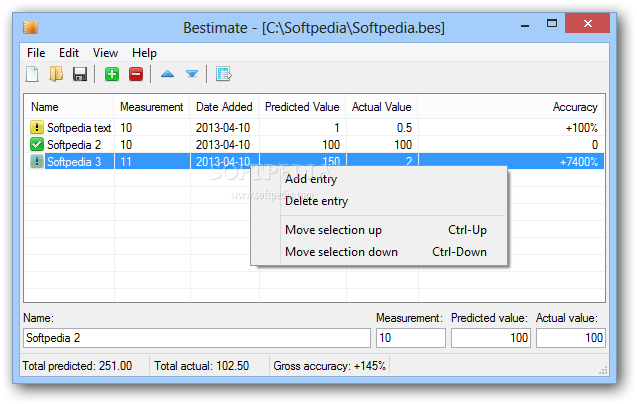Click the New file toolbar icon

click(x=32, y=74)
